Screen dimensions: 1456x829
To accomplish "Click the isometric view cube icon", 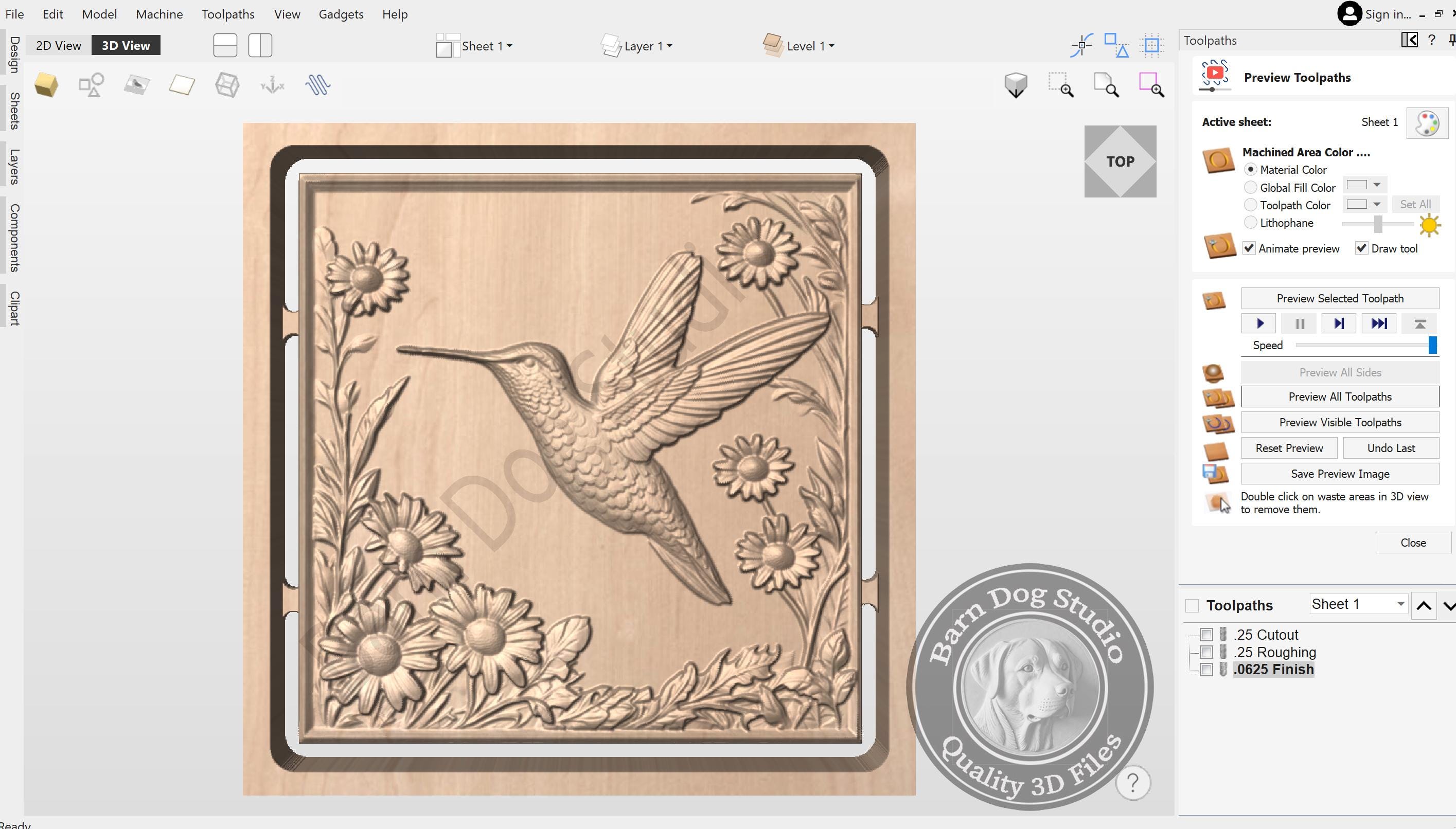I will click(1016, 84).
